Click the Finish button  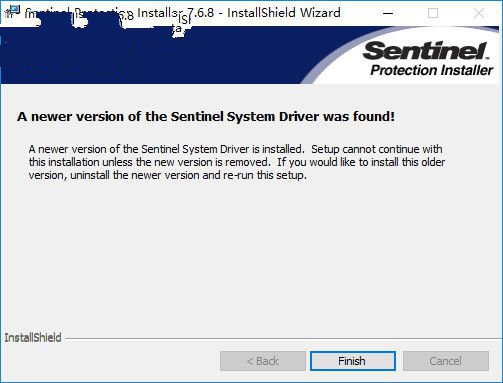tap(353, 361)
